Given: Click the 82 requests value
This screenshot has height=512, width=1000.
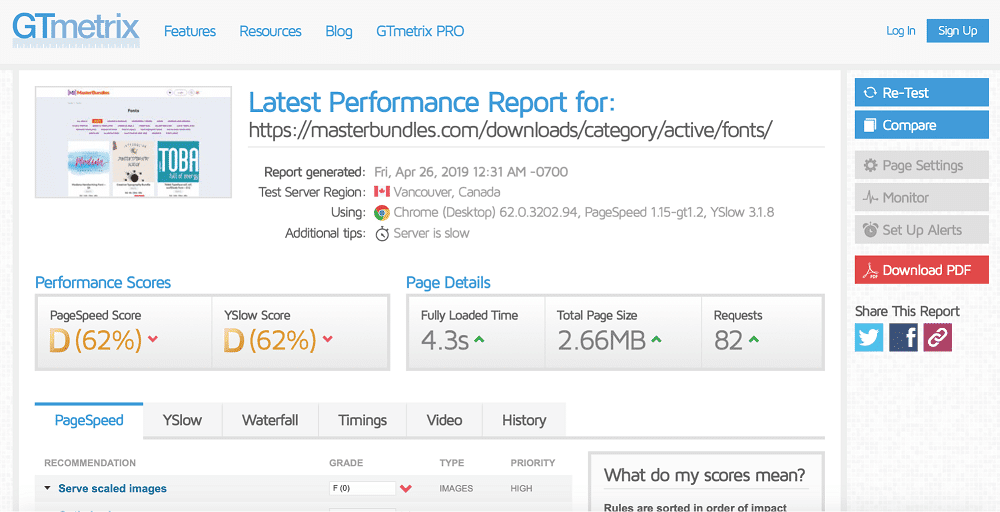Looking at the screenshot, I should [728, 341].
